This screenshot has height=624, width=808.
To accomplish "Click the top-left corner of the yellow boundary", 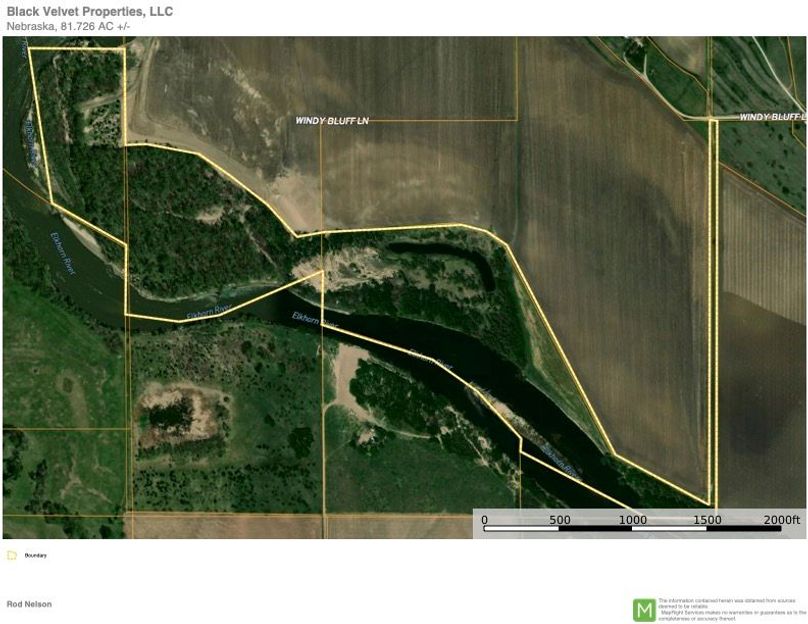I will pos(29,47).
